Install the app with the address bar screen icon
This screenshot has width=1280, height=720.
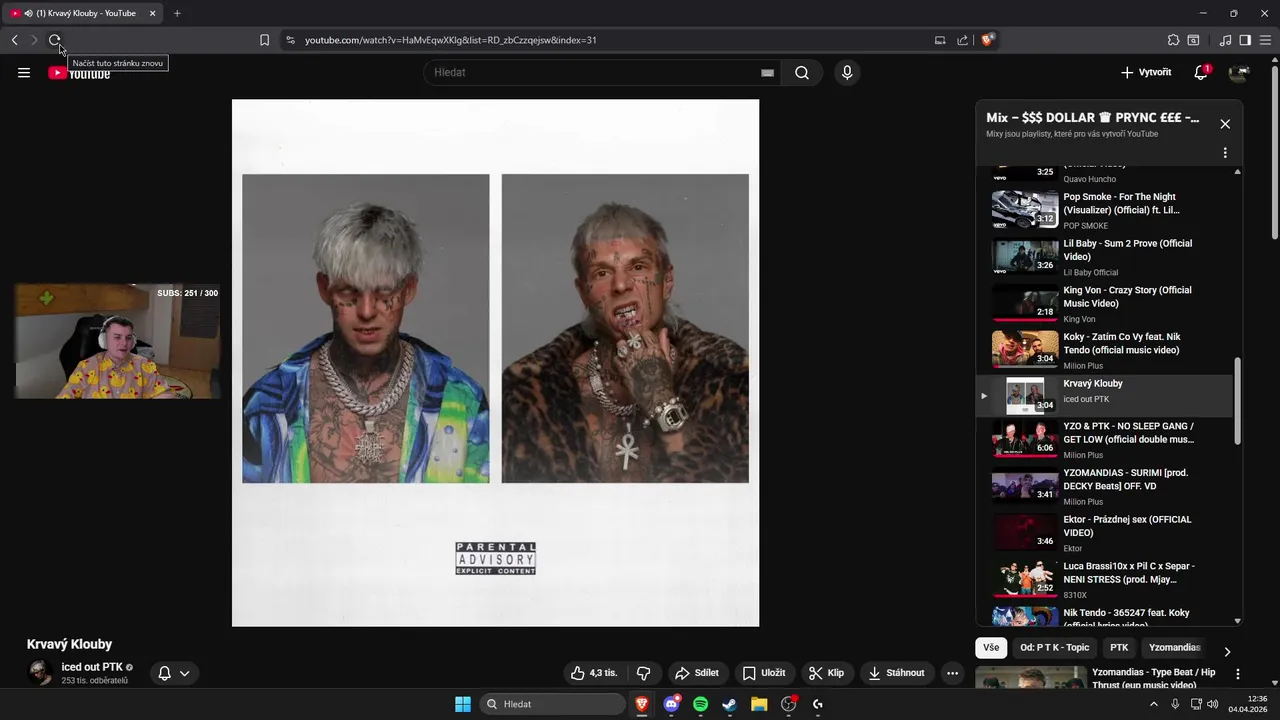tap(940, 40)
